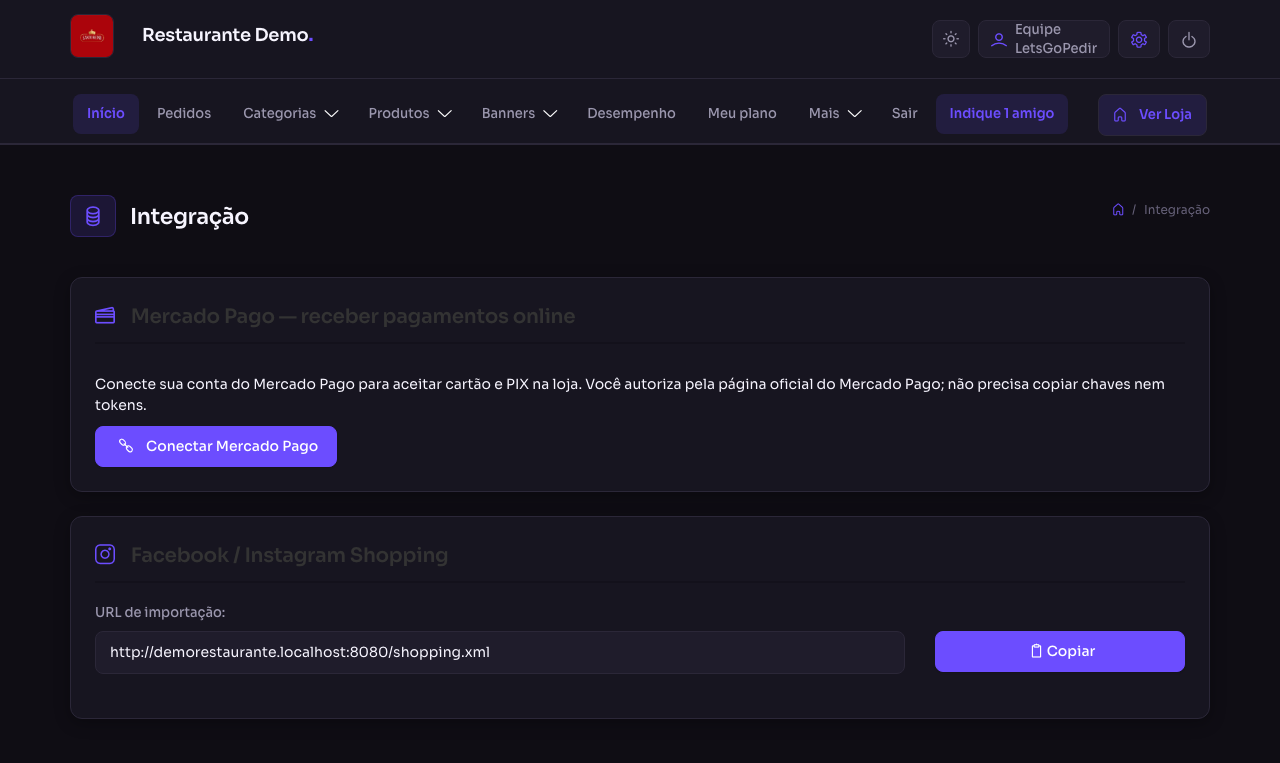Viewport: 1280px width, 763px height.
Task: Click the breadcrumb home icon
Action: pyautogui.click(x=1118, y=209)
